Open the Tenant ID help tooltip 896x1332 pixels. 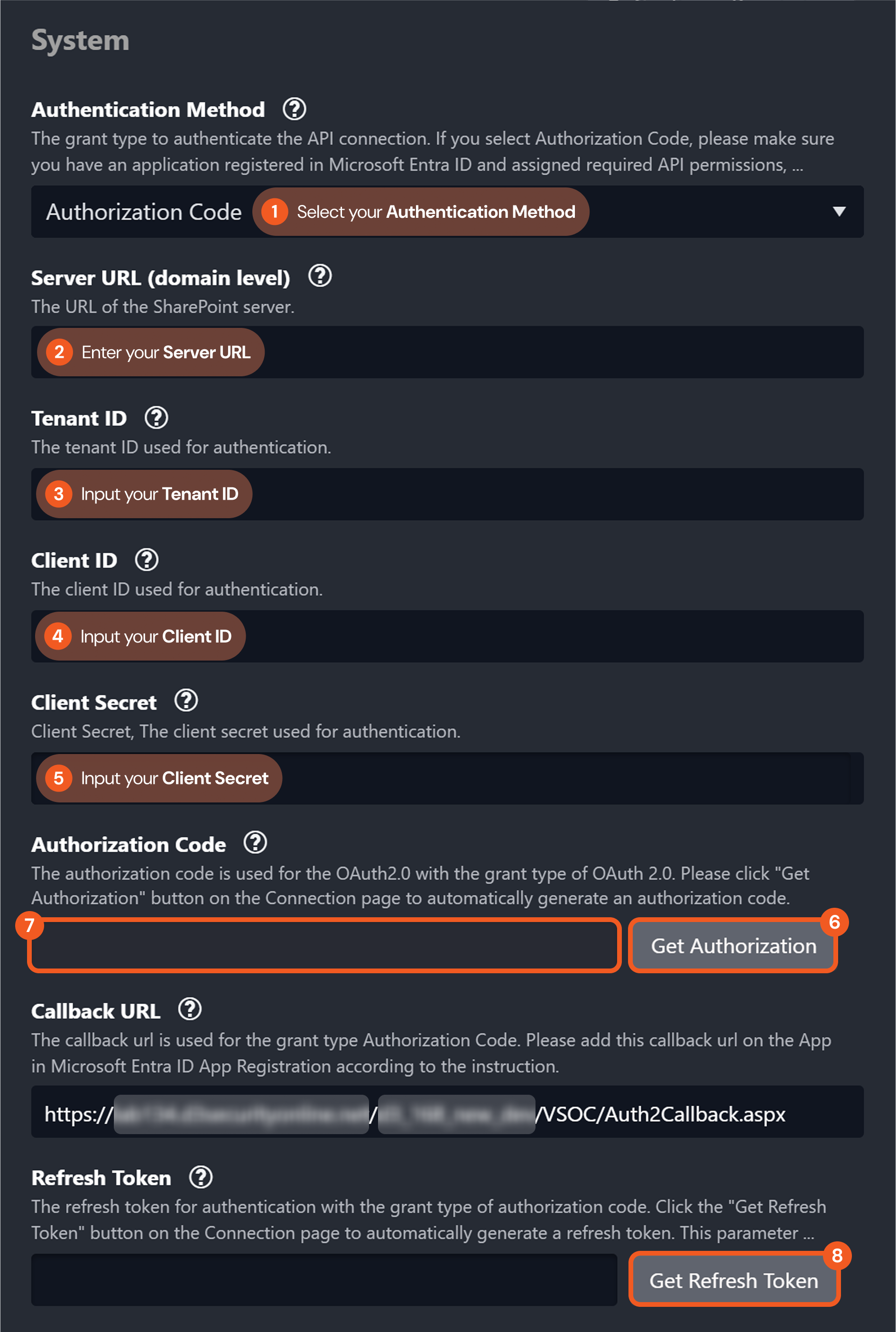pyautogui.click(x=156, y=418)
